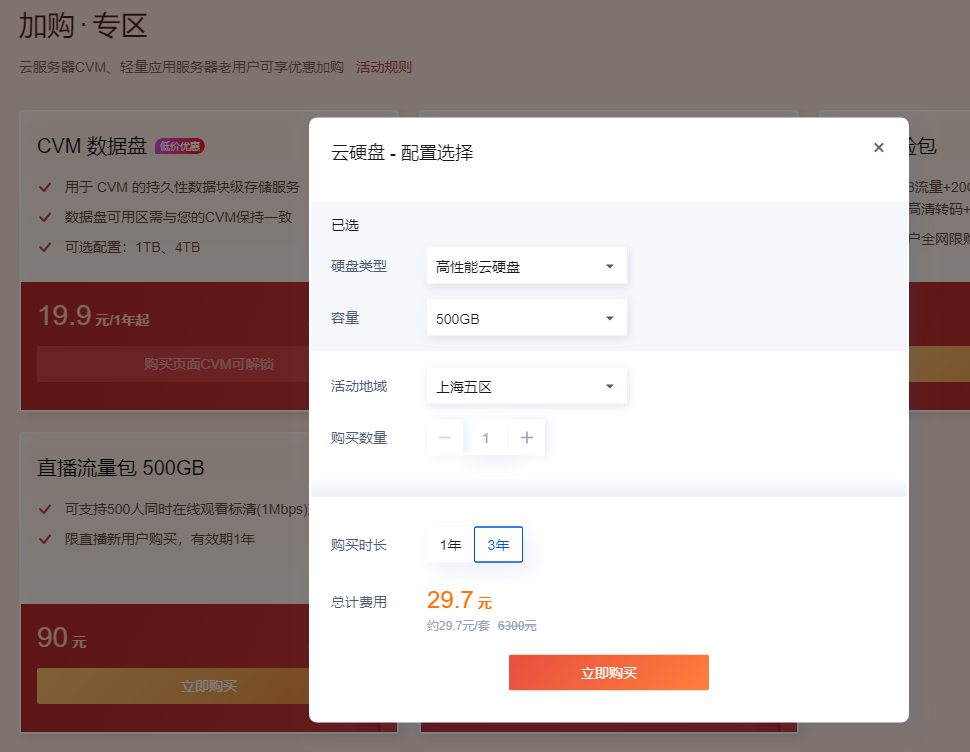The height and width of the screenshot is (752, 970).
Task: Close the 云硬盘 configuration dialog
Action: (x=878, y=148)
